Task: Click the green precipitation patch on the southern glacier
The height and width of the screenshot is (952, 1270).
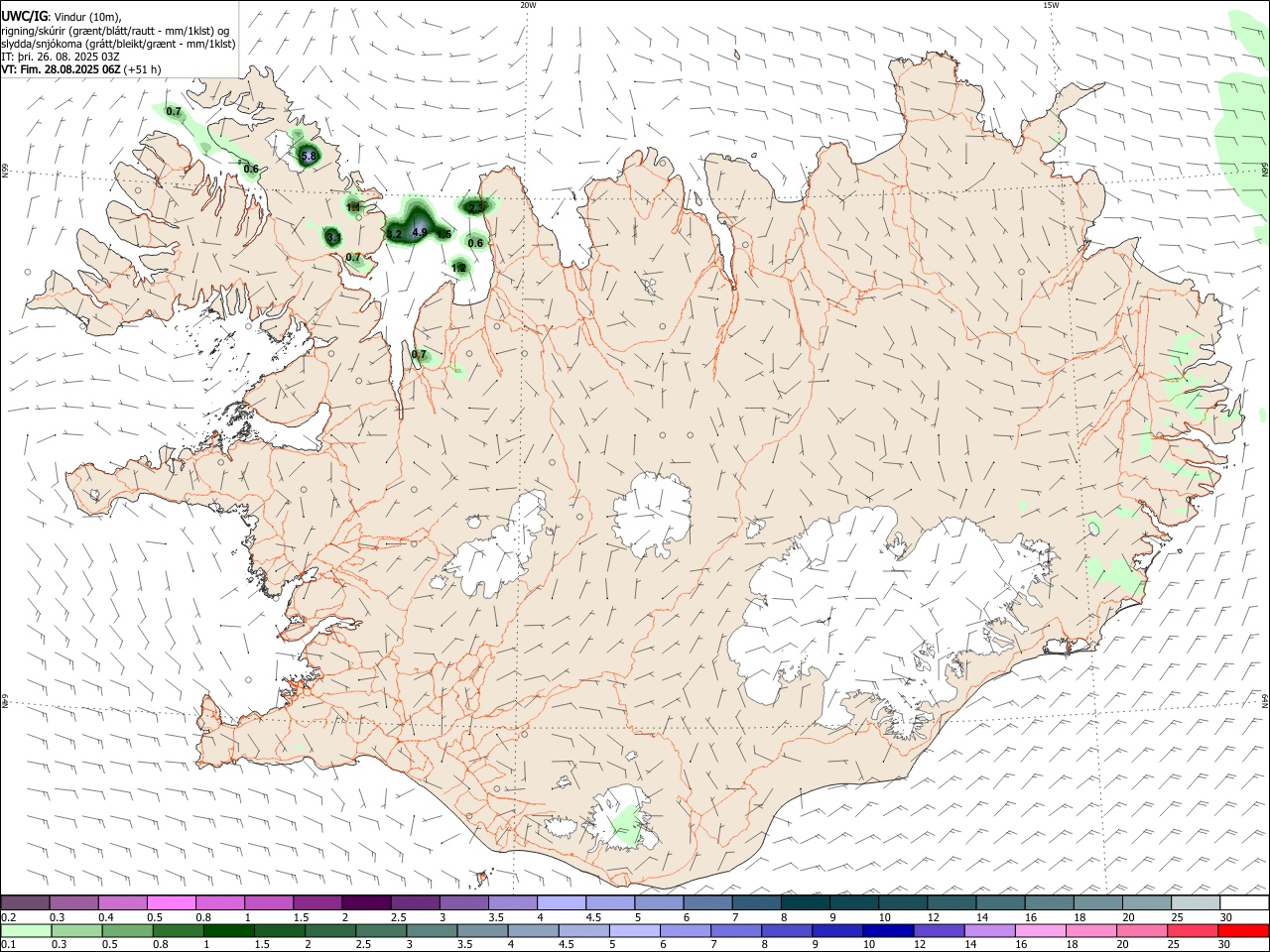Action: [626, 825]
